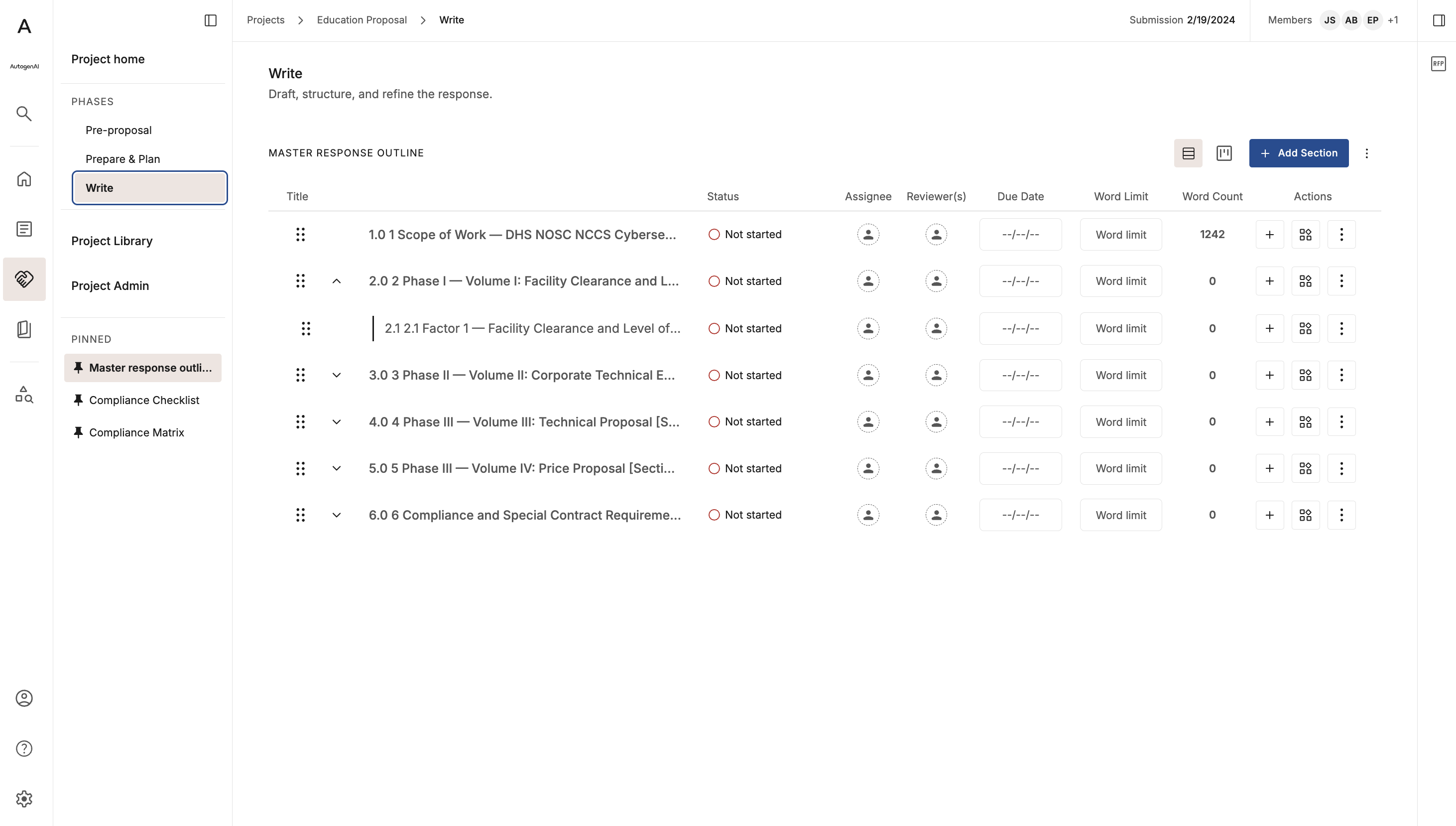The width and height of the screenshot is (1456, 826).
Task: Open Project Admin
Action: [110, 286]
